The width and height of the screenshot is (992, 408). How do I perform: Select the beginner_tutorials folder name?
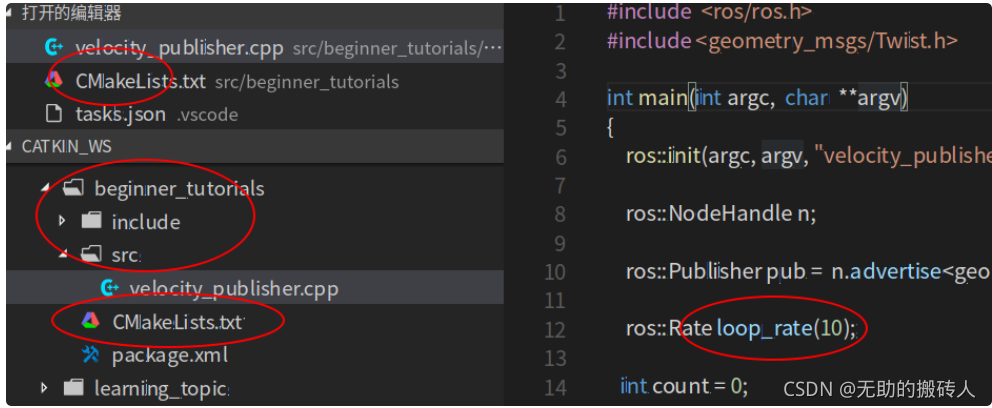(179, 189)
